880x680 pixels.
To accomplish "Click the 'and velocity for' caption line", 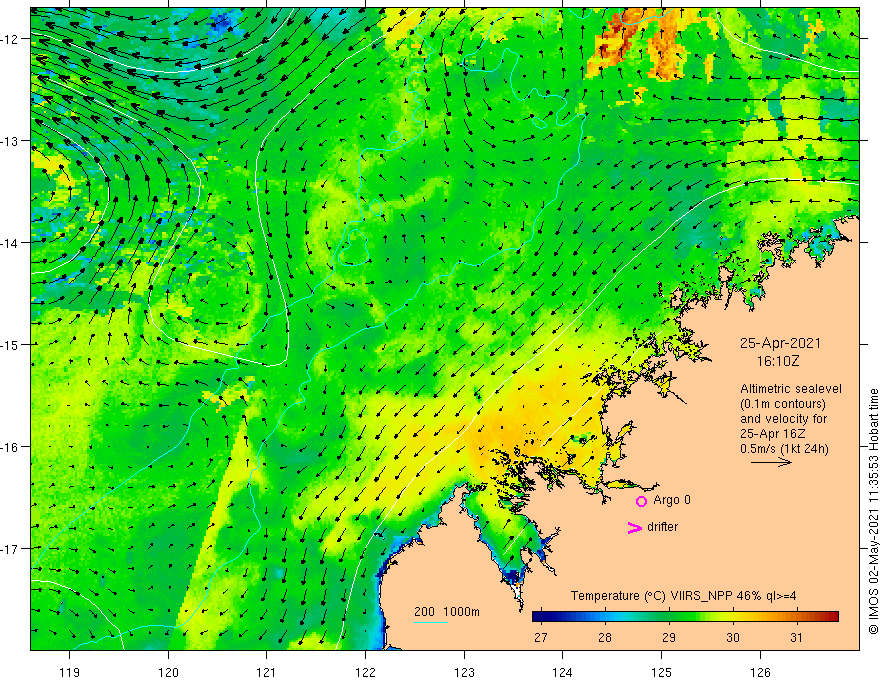I will [x=783, y=419].
